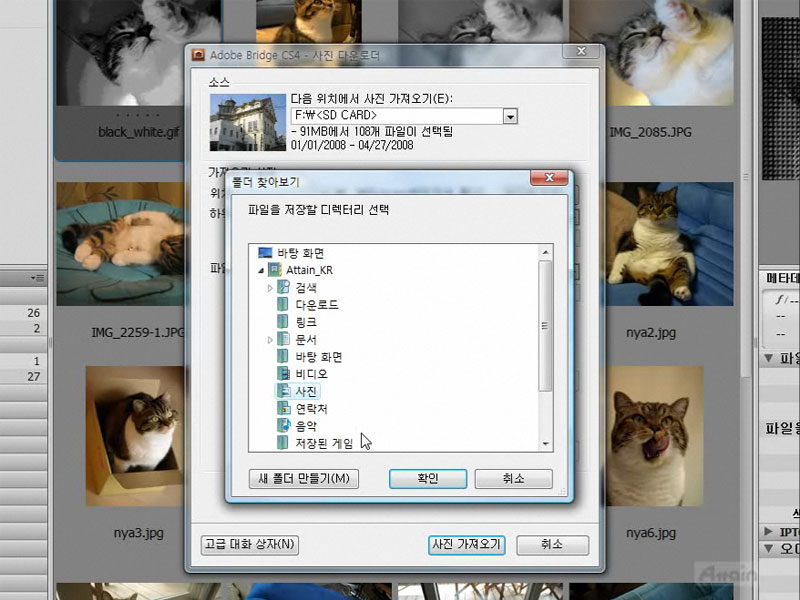
Task: Click 사진 가져오기 button in downloader
Action: (x=466, y=544)
